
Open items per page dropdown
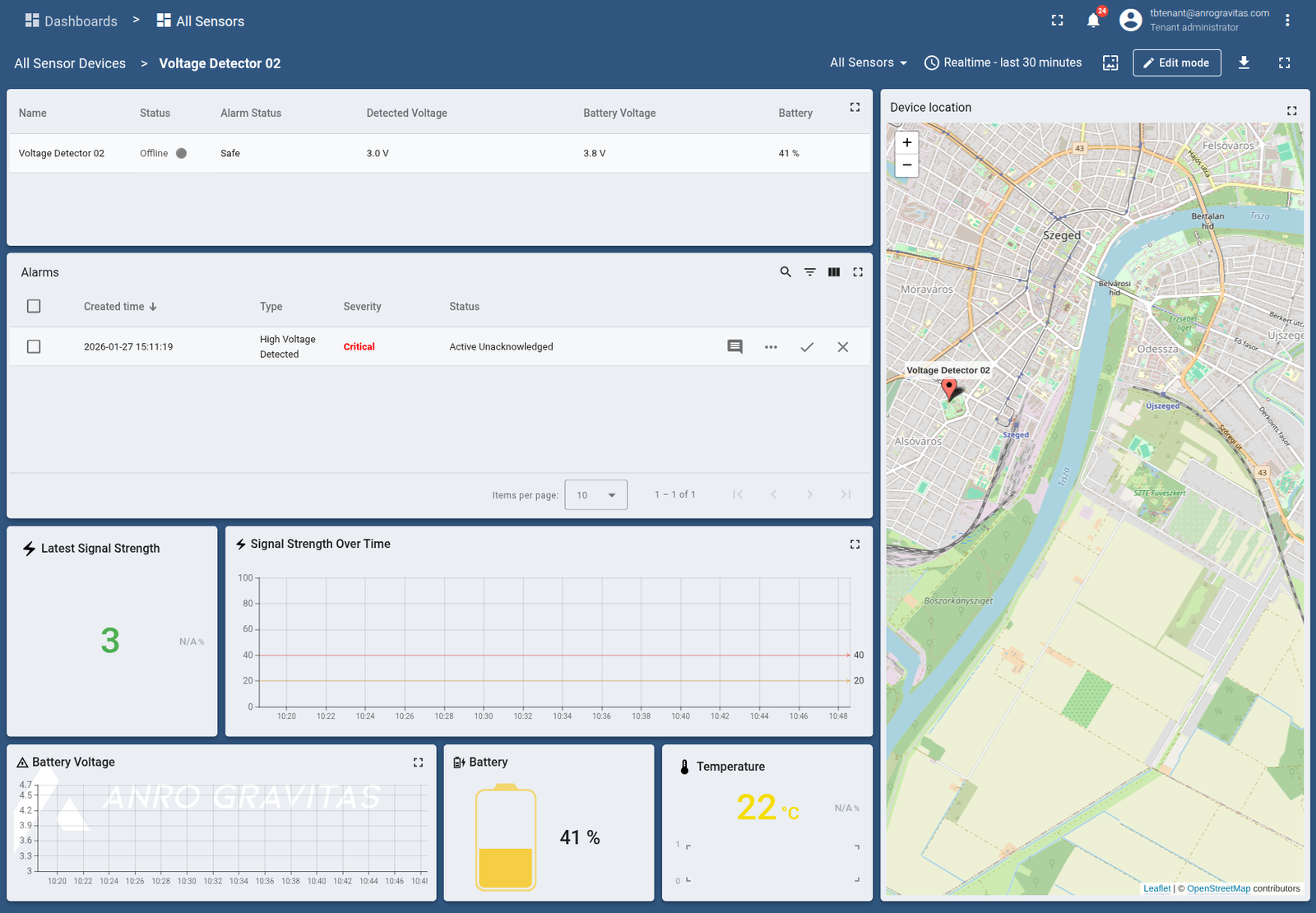tap(595, 495)
